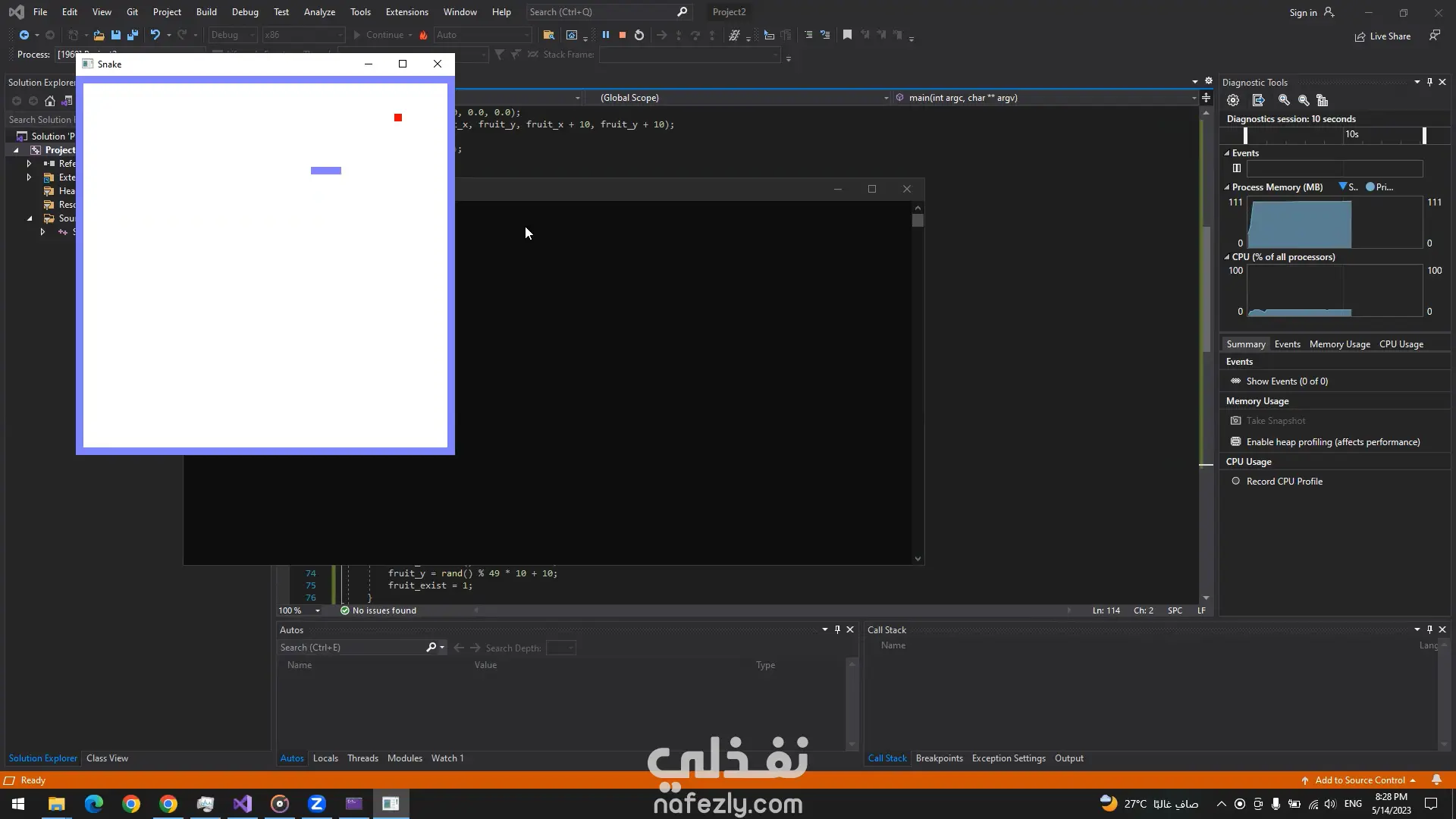Viewport: 1456px width, 819px height.
Task: Click the Save All icon
Action: pyautogui.click(x=133, y=35)
